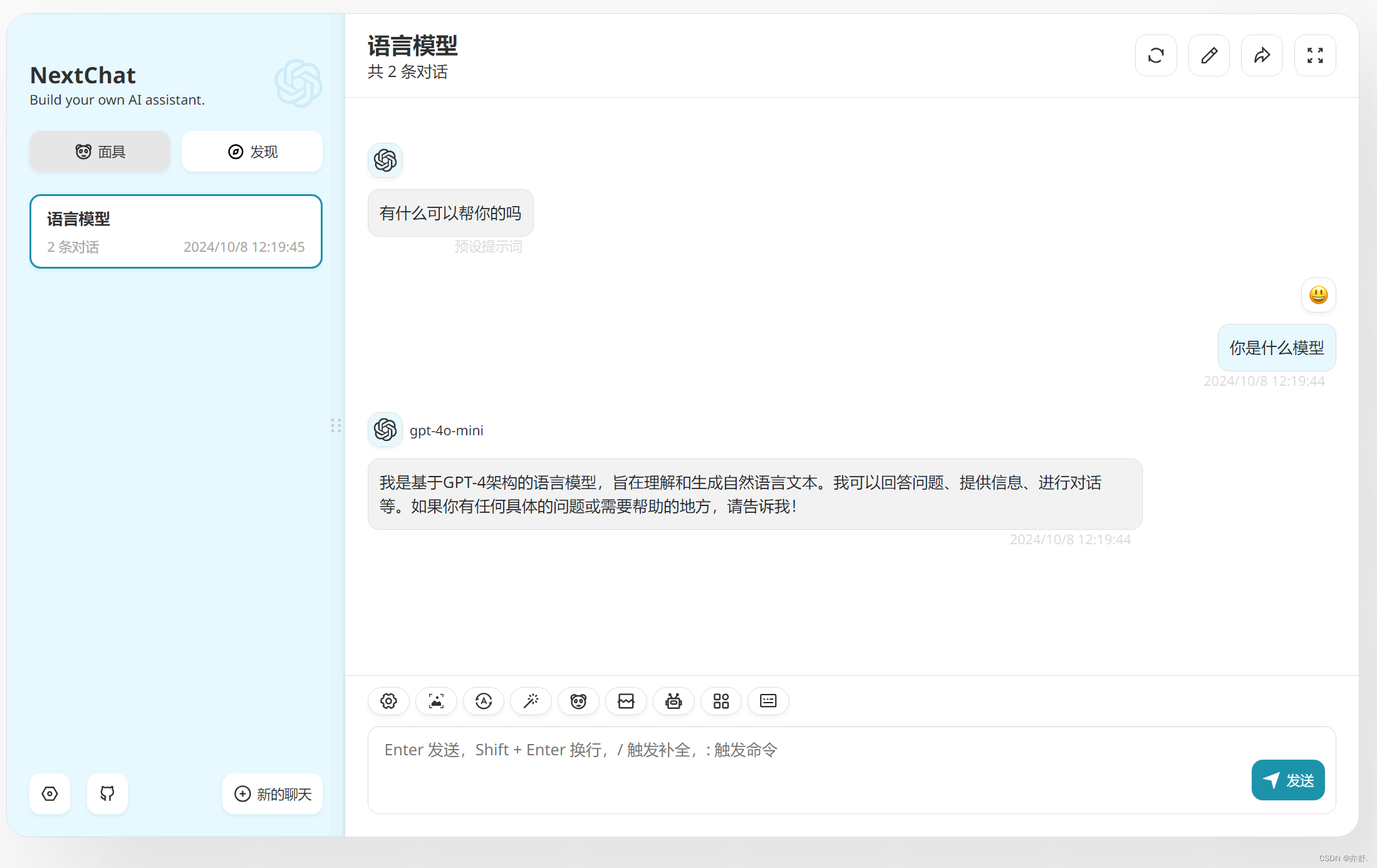Click the edit pencil icon

(x=1209, y=55)
